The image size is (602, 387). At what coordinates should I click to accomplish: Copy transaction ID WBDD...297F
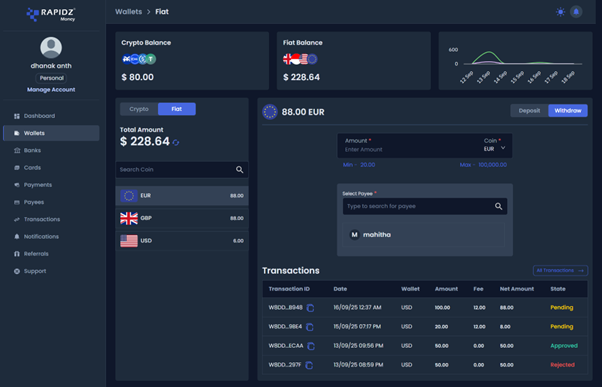(x=309, y=366)
